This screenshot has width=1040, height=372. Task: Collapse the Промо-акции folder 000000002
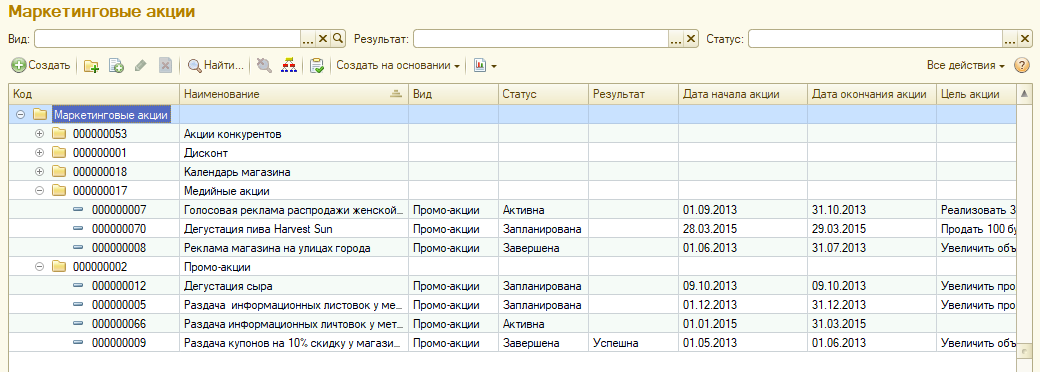[x=39, y=267]
